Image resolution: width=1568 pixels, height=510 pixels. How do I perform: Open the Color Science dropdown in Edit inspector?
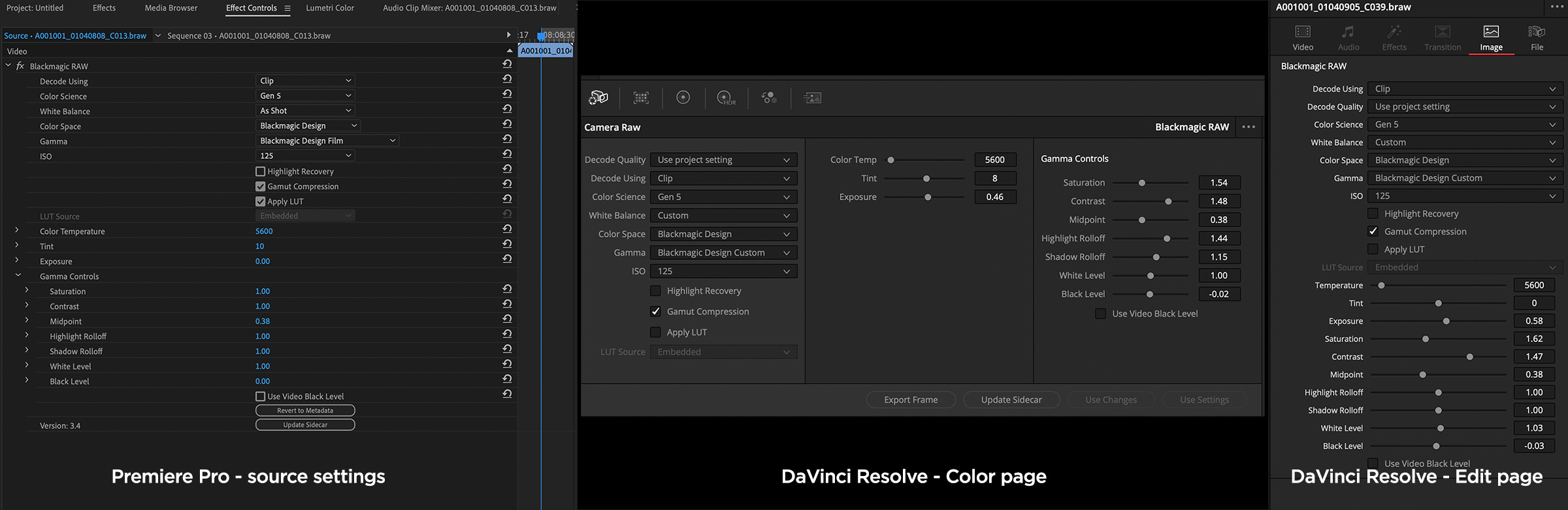pyautogui.click(x=1465, y=124)
